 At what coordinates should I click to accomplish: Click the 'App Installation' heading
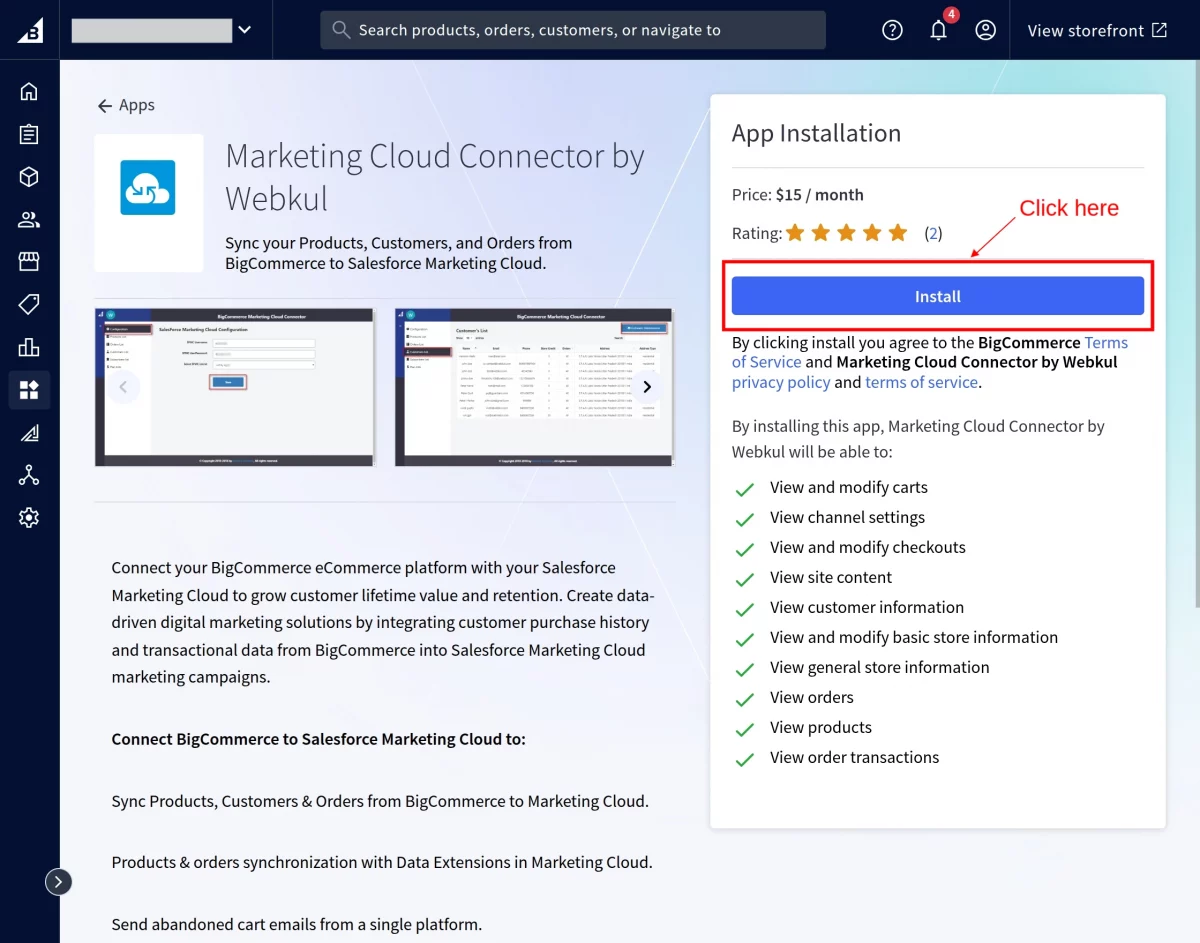click(816, 133)
